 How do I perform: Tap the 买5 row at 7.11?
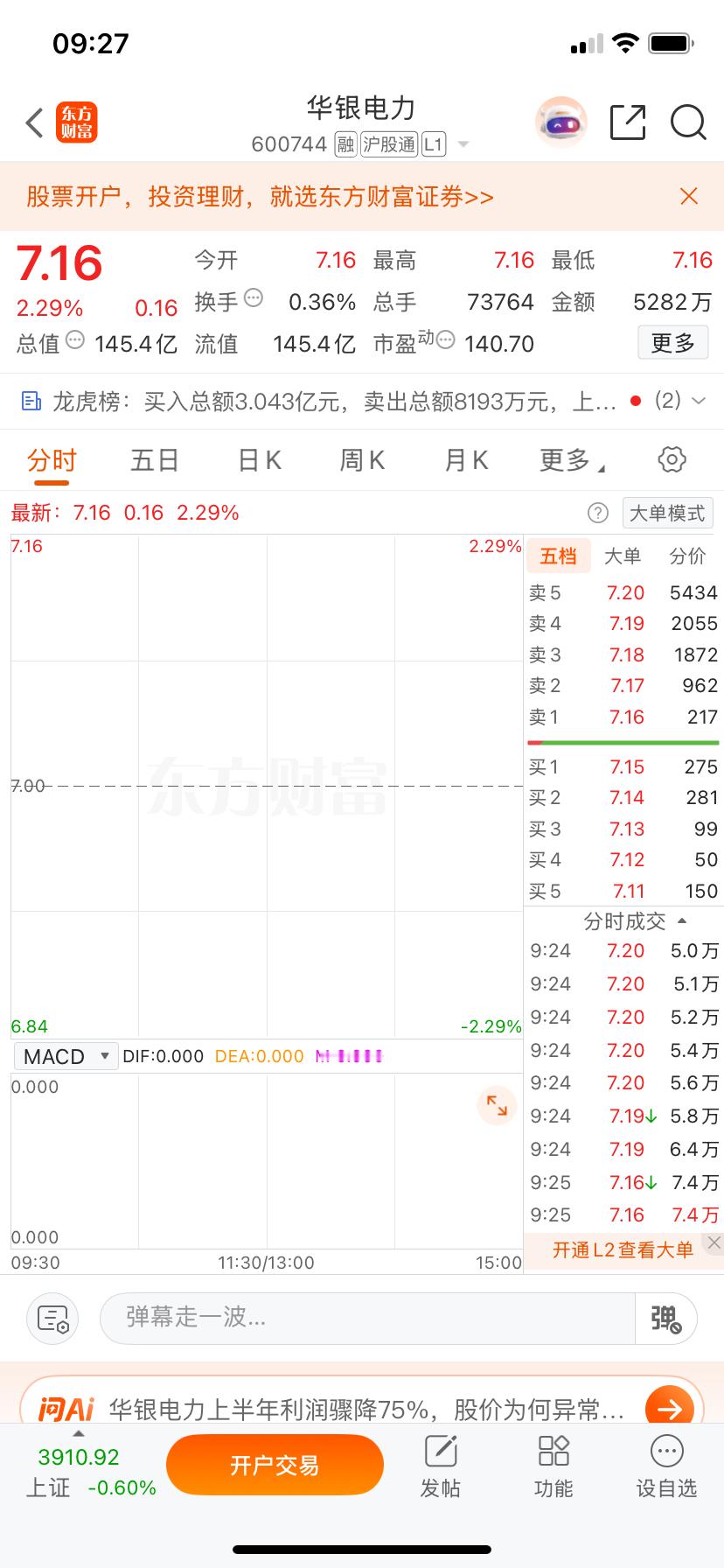pyautogui.click(x=623, y=891)
